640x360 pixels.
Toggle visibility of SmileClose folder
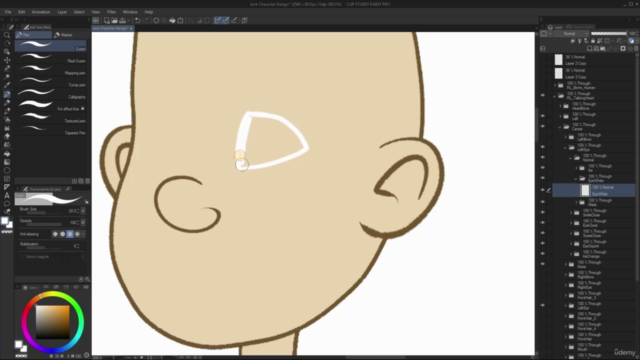point(542,212)
